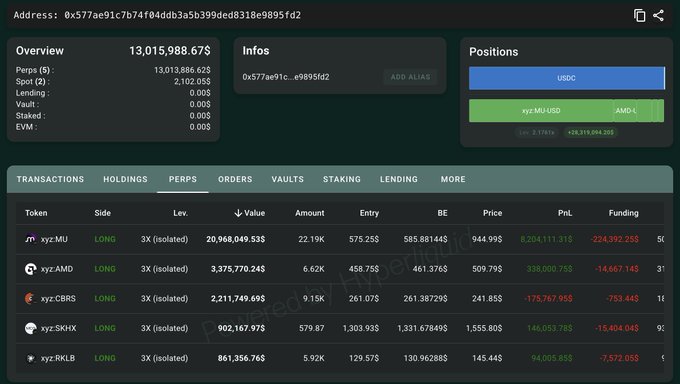Open the Orders tab

pos(235,179)
